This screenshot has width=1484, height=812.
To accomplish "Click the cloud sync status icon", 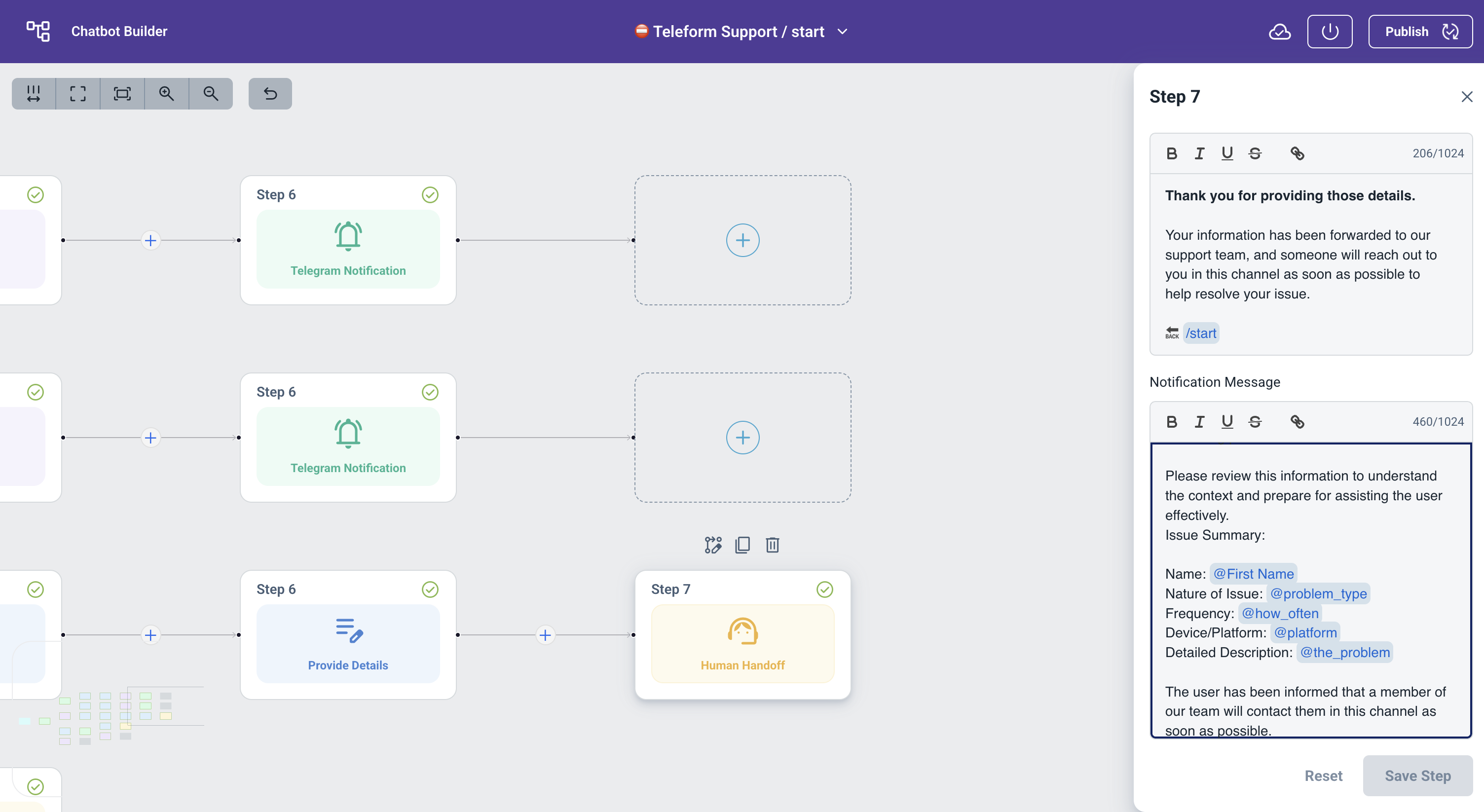I will [1279, 32].
